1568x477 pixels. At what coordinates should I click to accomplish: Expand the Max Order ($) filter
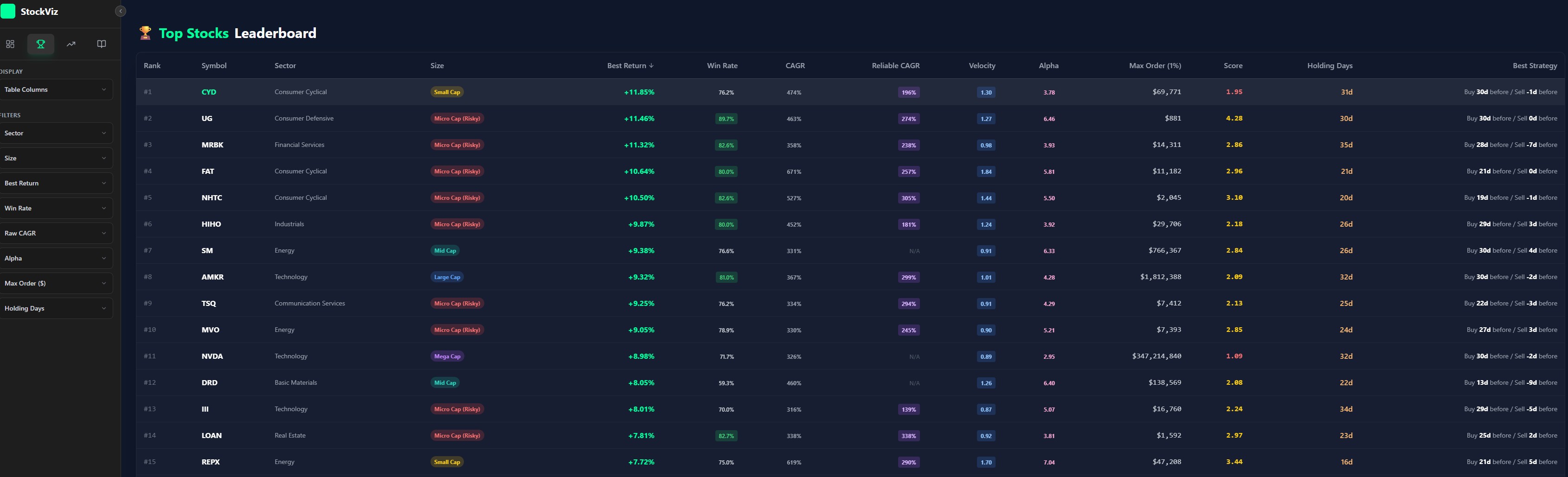point(55,284)
